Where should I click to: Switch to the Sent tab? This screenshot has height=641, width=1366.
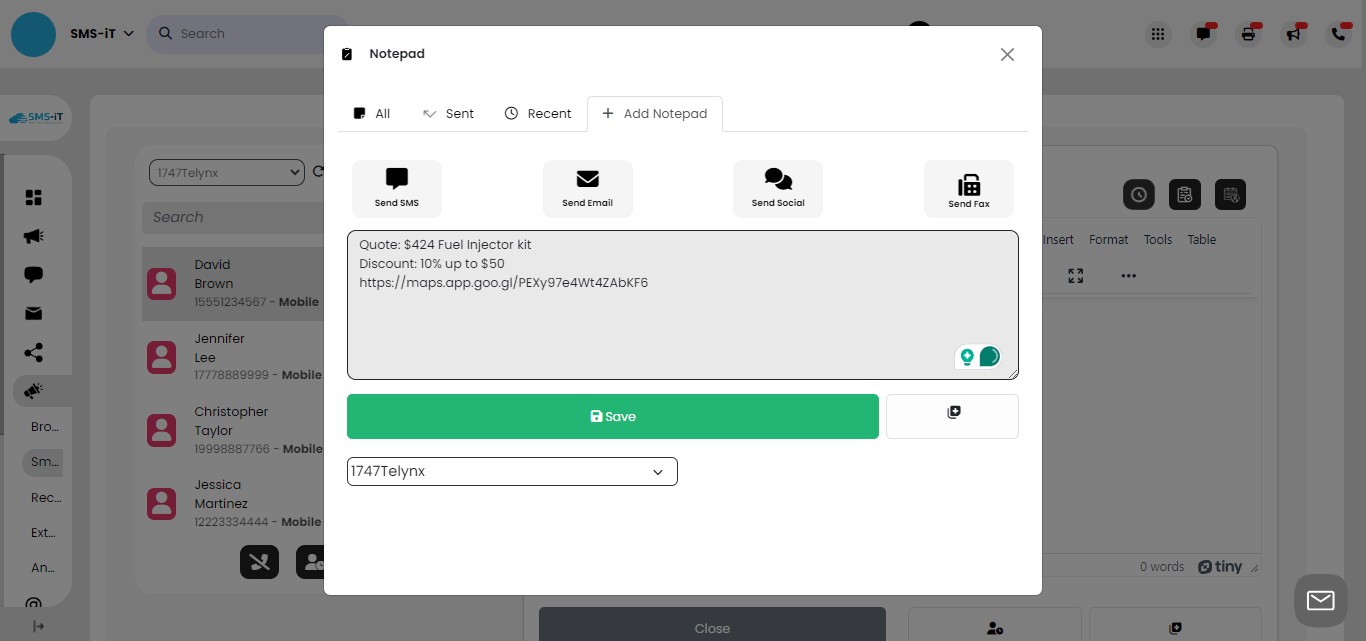(448, 113)
